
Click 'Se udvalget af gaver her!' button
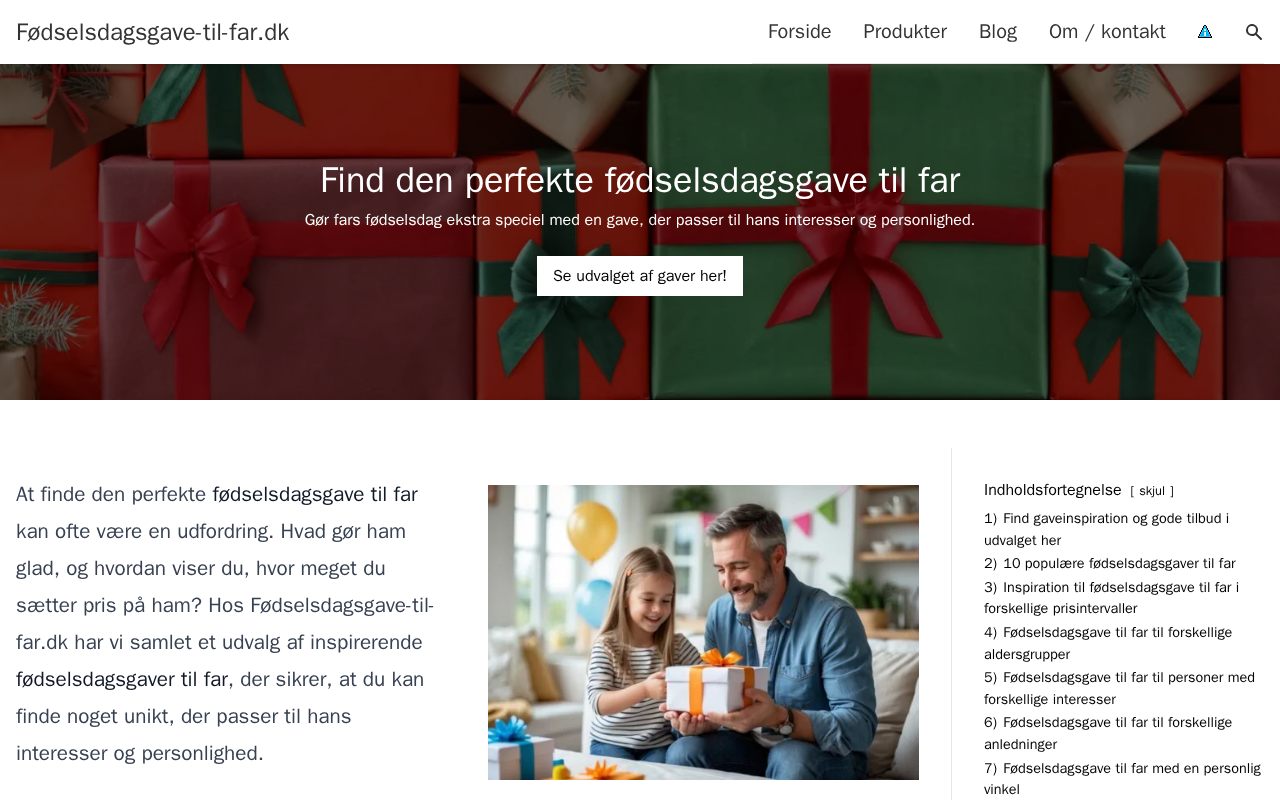point(640,276)
